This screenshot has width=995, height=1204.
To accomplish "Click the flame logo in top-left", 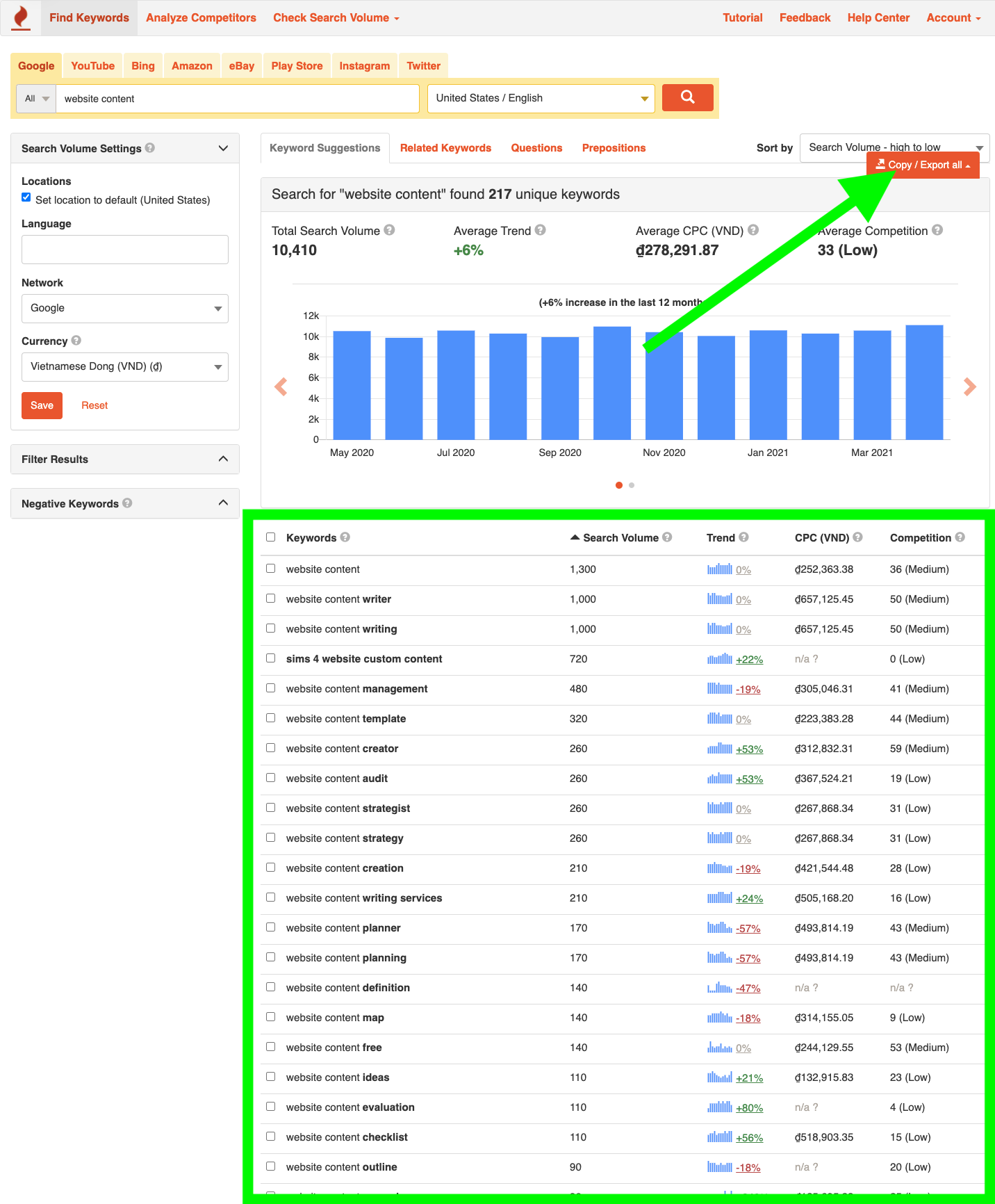I will [x=22, y=17].
